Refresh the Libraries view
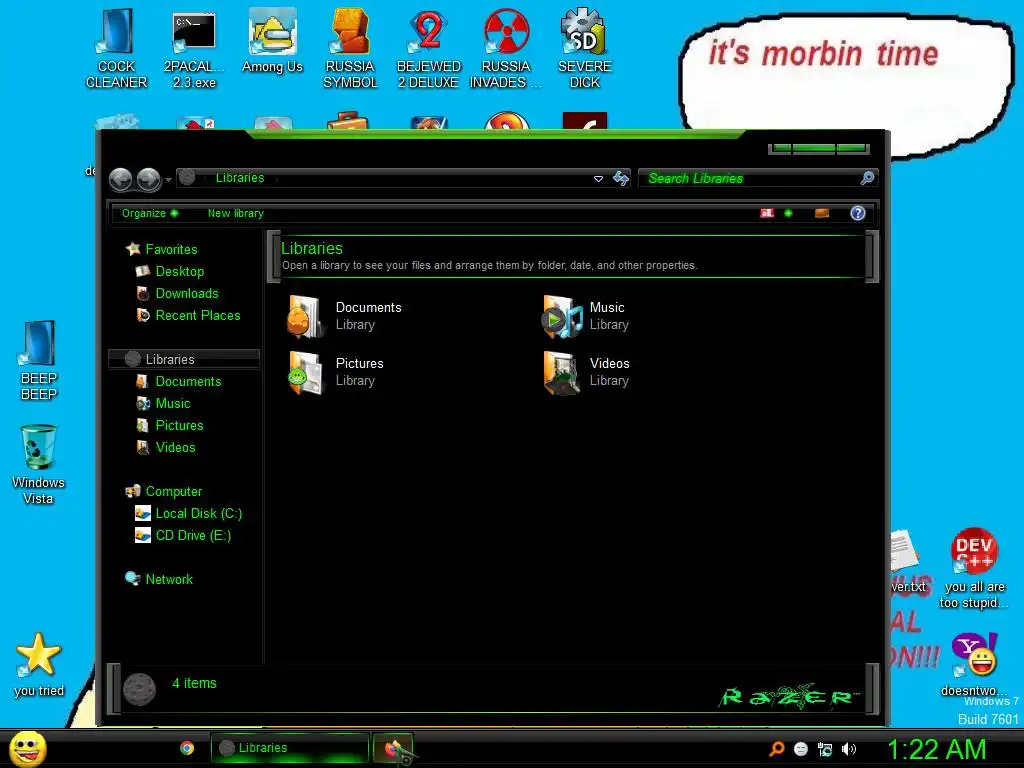Viewport: 1024px width, 768px height. click(620, 178)
